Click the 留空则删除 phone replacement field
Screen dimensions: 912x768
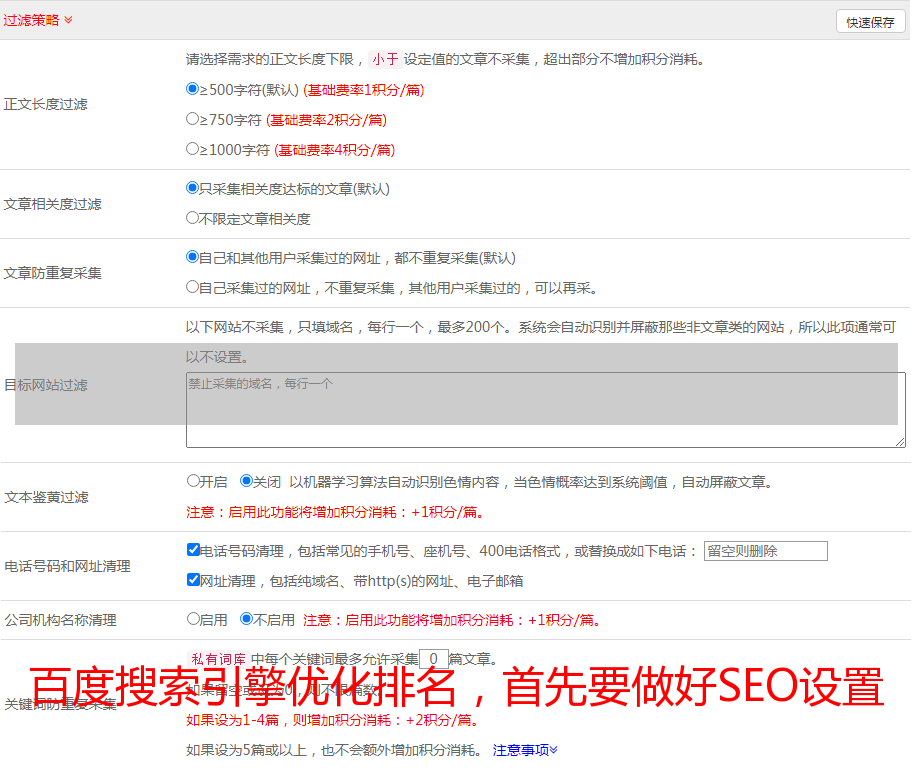pyautogui.click(x=765, y=551)
